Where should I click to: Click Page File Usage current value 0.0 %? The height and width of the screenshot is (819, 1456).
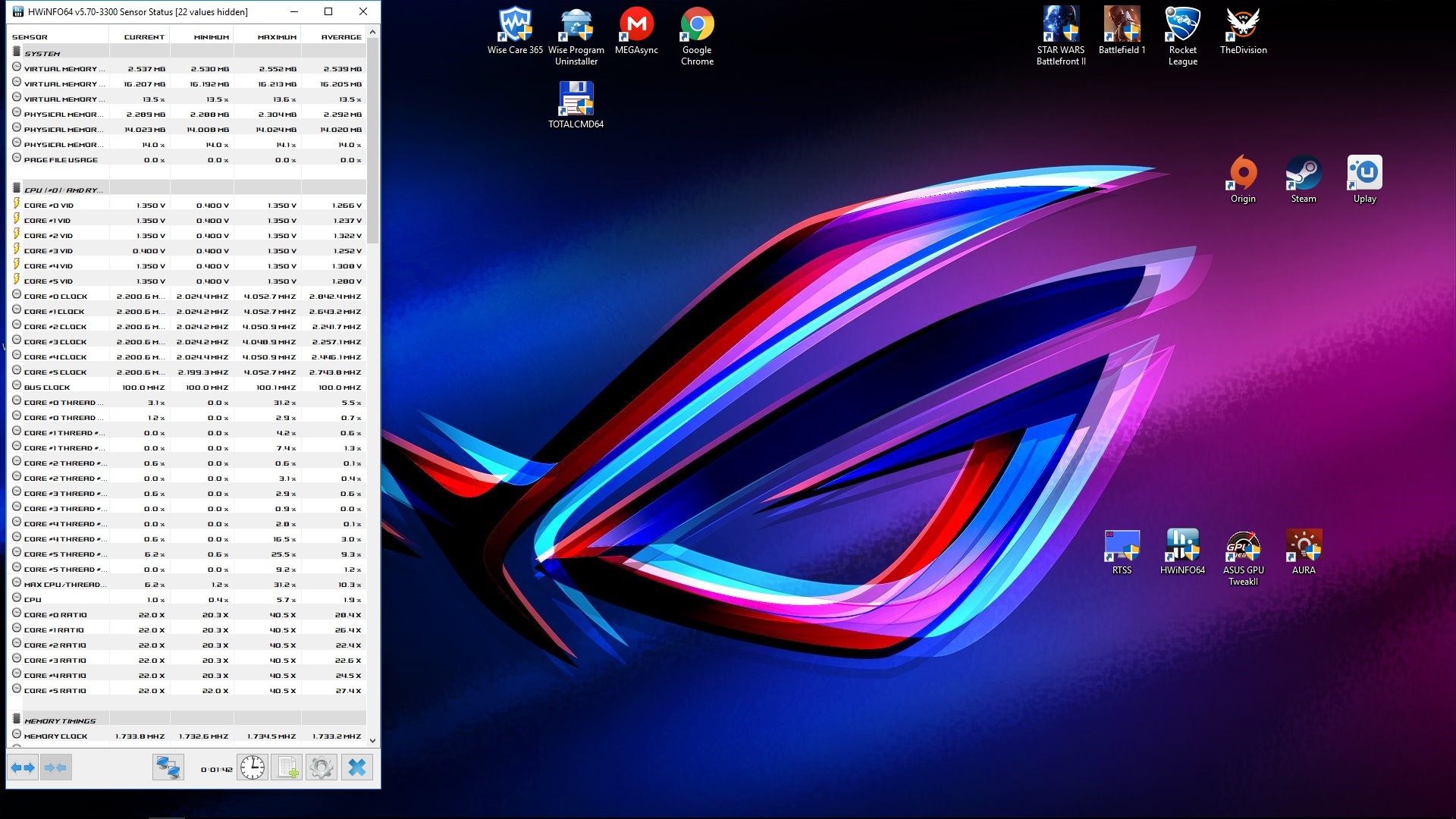pos(155,160)
